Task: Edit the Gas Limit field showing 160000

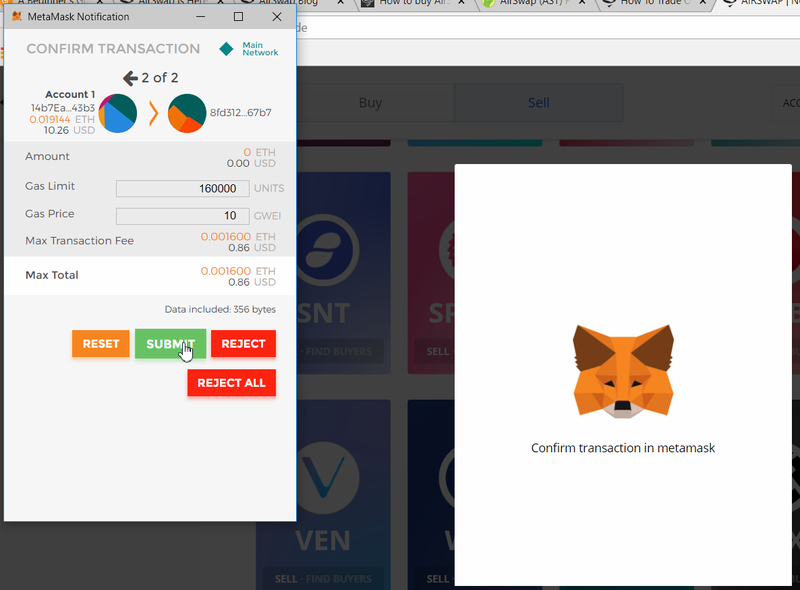Action: point(183,188)
